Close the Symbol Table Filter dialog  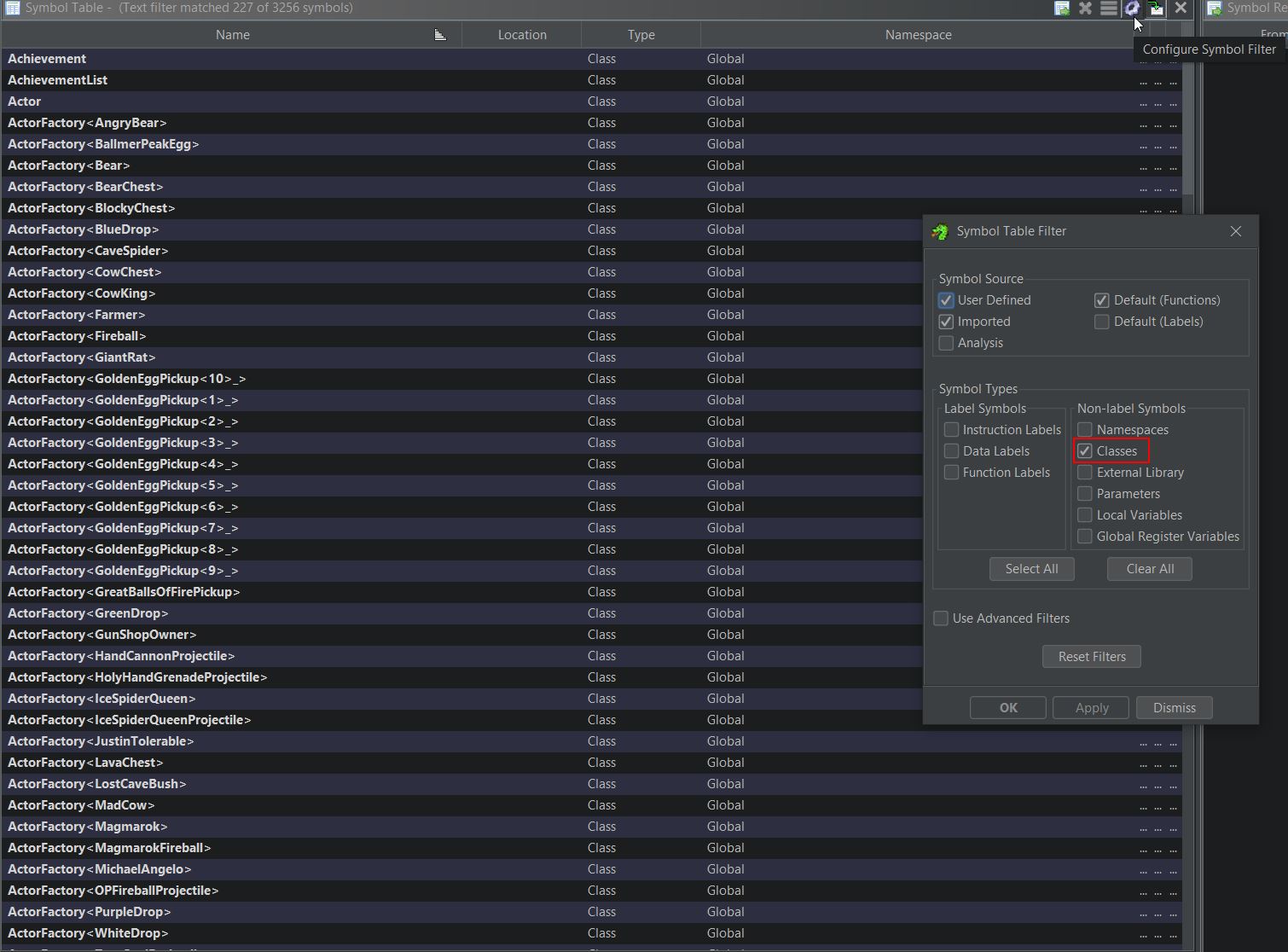(1236, 231)
